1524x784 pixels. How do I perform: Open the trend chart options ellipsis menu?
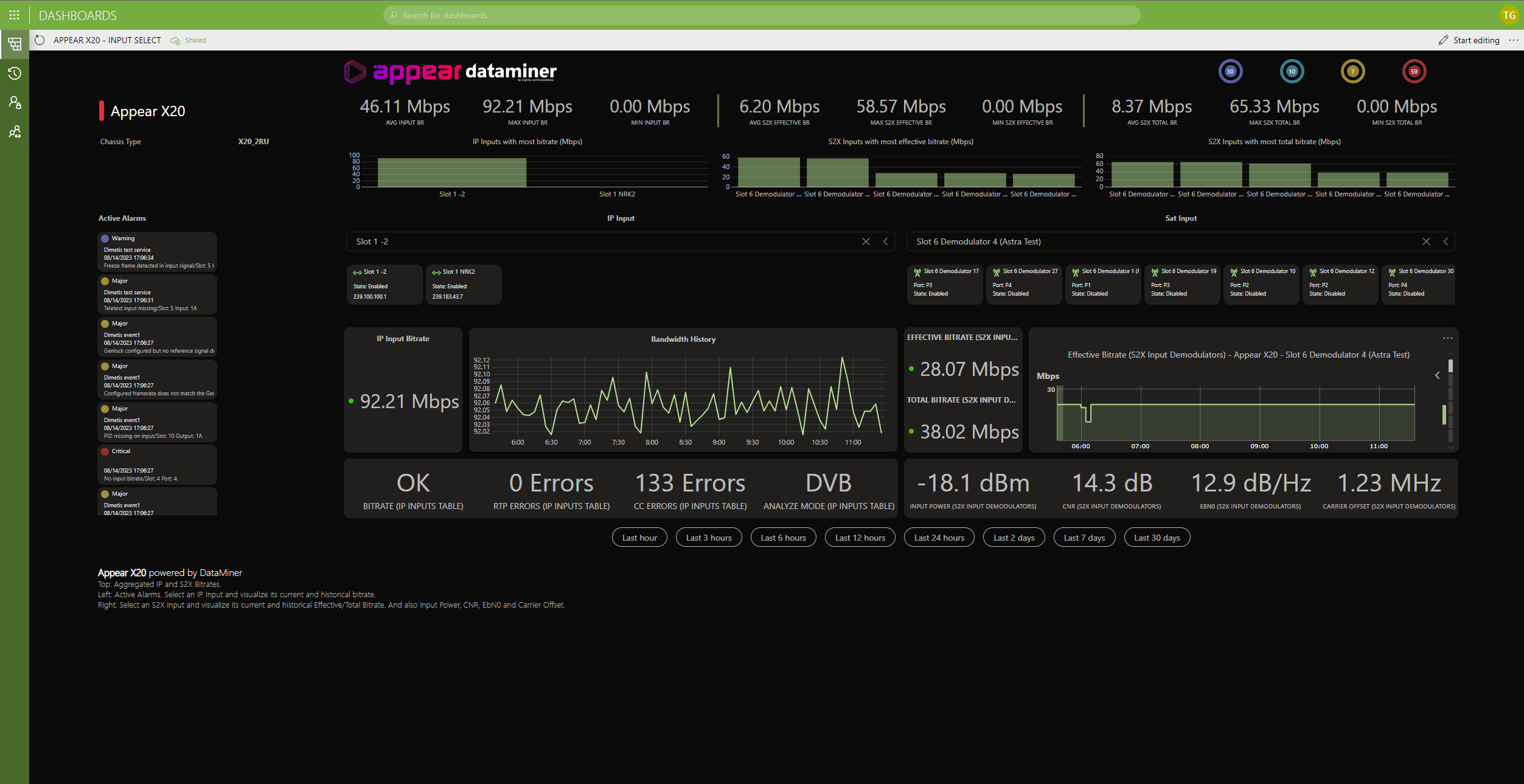point(1447,338)
